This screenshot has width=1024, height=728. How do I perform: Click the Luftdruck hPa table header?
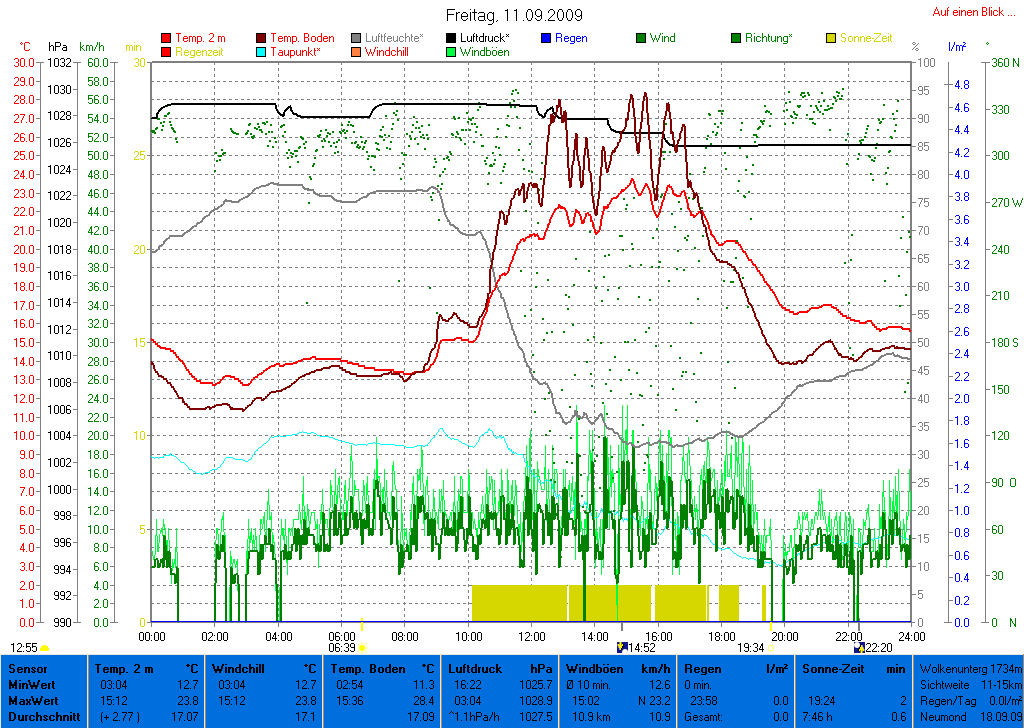coord(500,668)
